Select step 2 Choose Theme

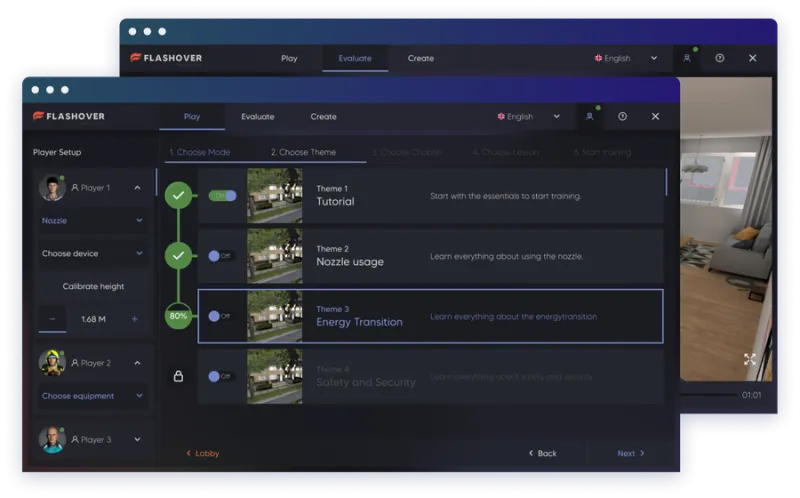tap(303, 152)
